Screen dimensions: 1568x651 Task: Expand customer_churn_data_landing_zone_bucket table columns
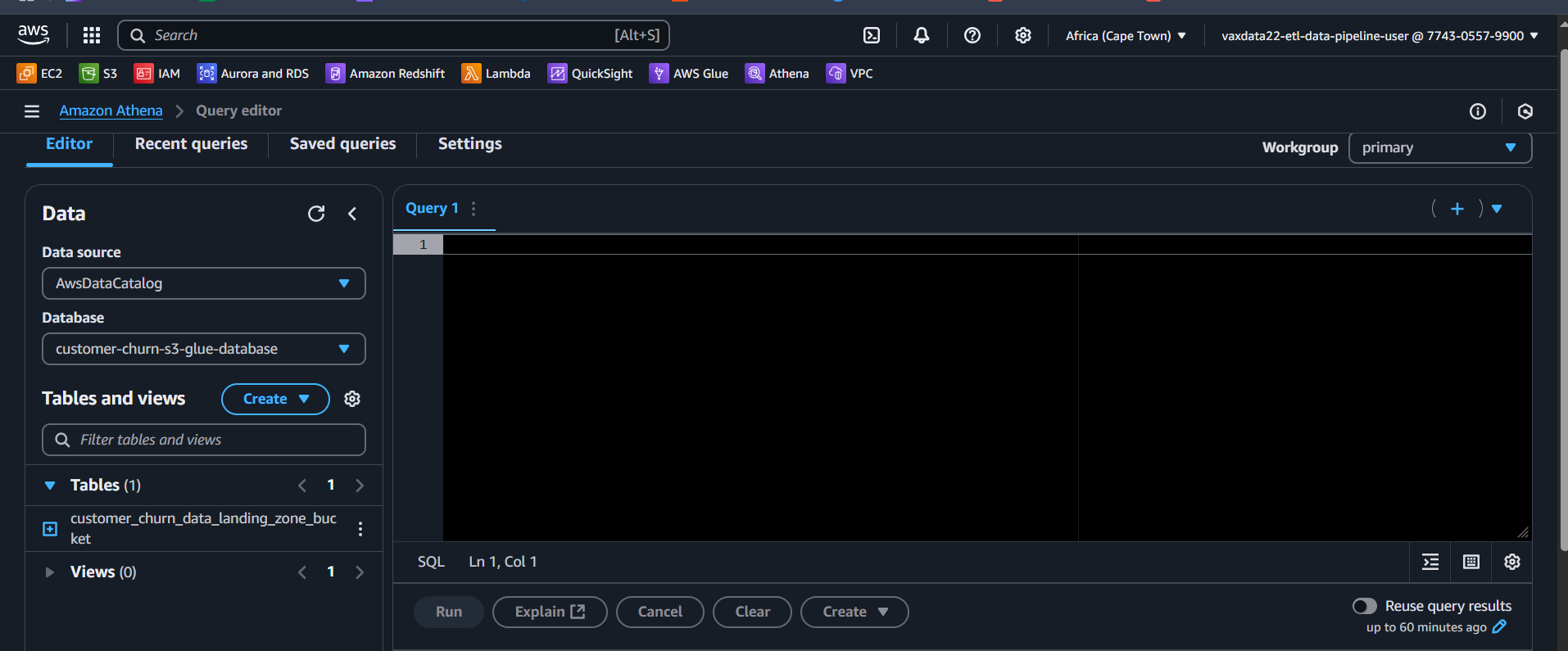tap(50, 529)
